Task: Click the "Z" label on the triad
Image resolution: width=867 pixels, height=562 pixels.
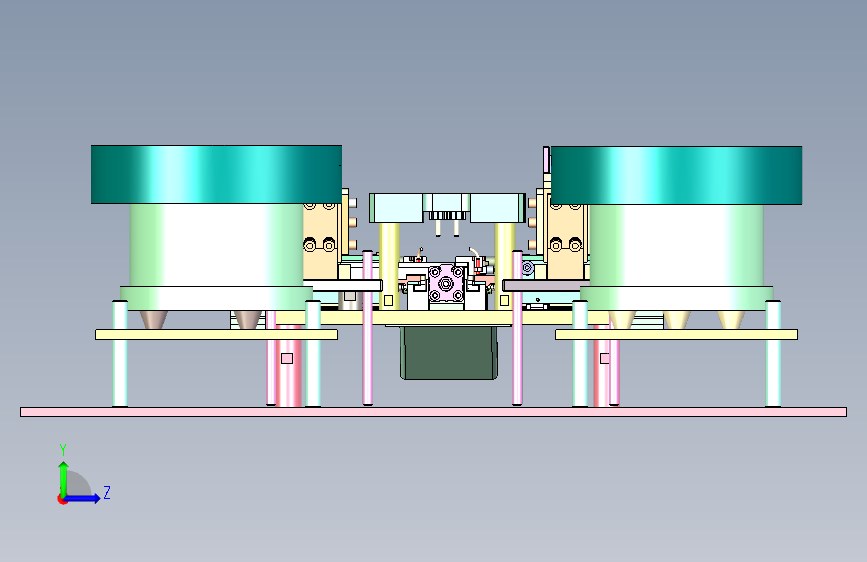Action: click(107, 492)
